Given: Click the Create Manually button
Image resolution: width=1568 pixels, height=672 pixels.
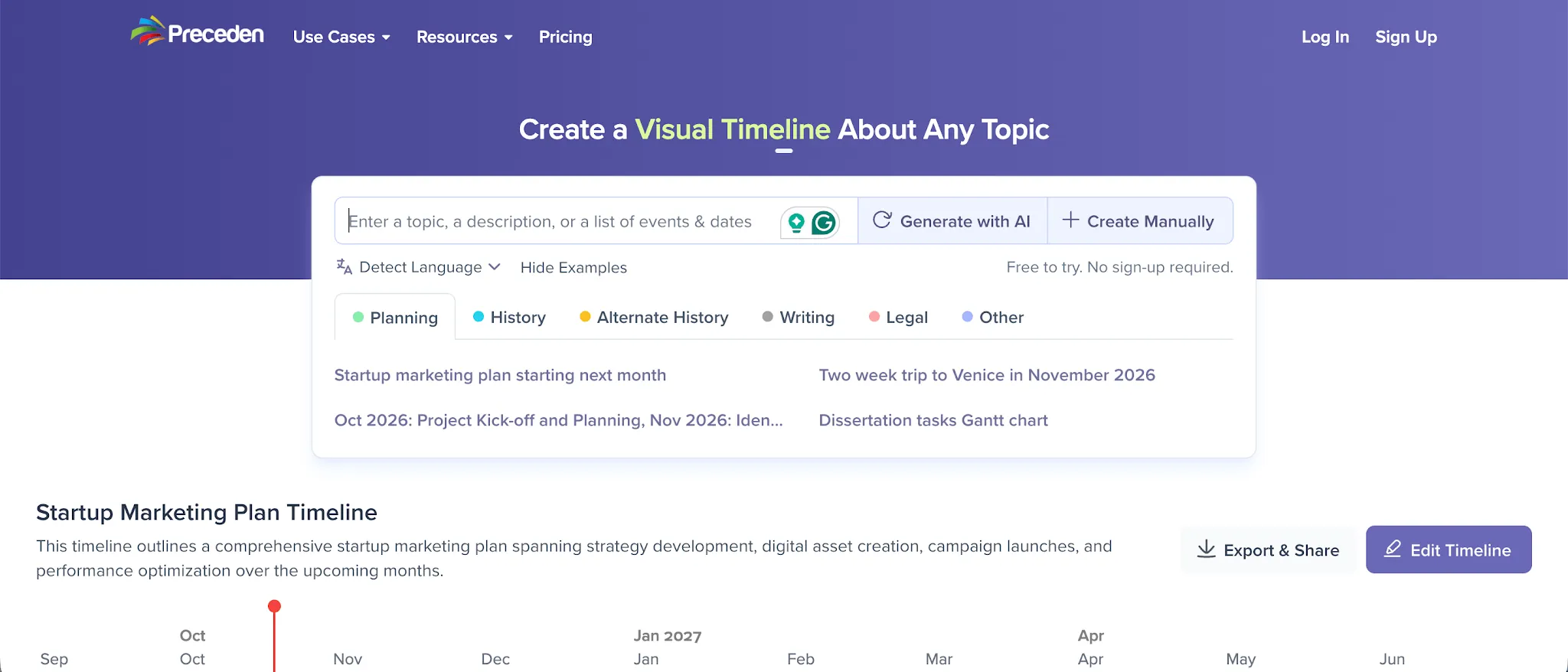Looking at the screenshot, I should (1140, 221).
